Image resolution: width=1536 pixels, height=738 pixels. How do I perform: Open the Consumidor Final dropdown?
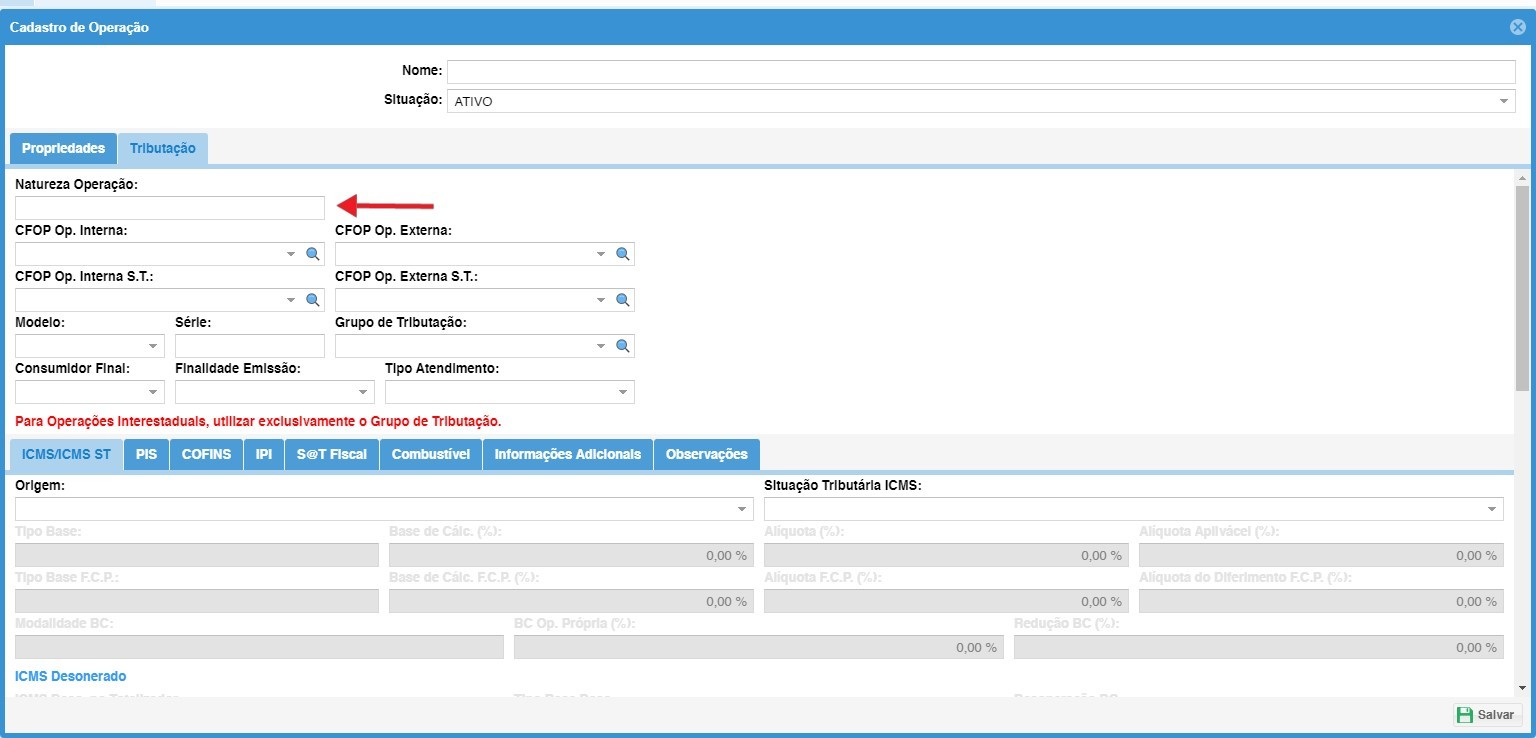coord(153,392)
